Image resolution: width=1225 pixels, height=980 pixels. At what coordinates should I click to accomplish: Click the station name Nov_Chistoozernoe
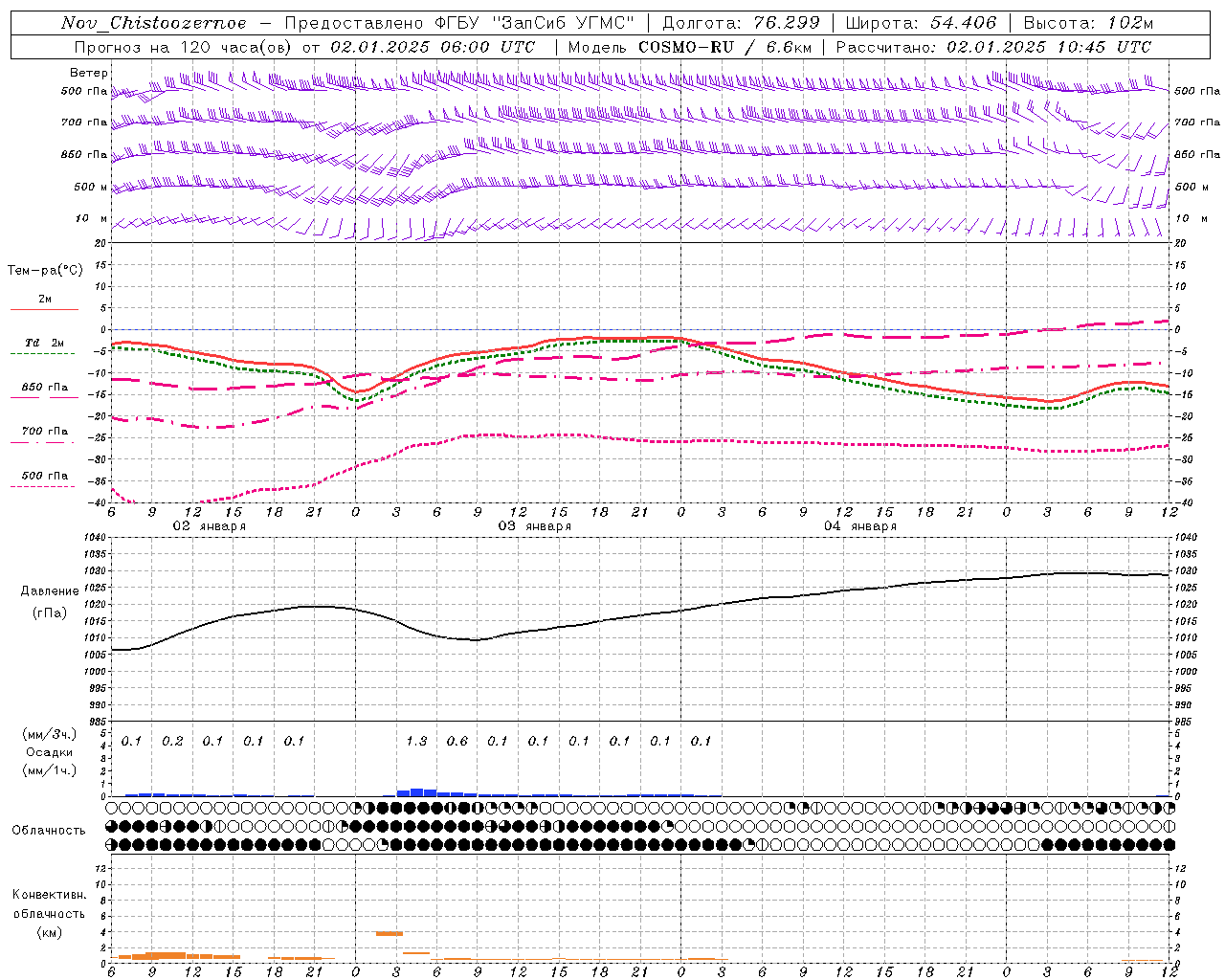pyautogui.click(x=154, y=23)
